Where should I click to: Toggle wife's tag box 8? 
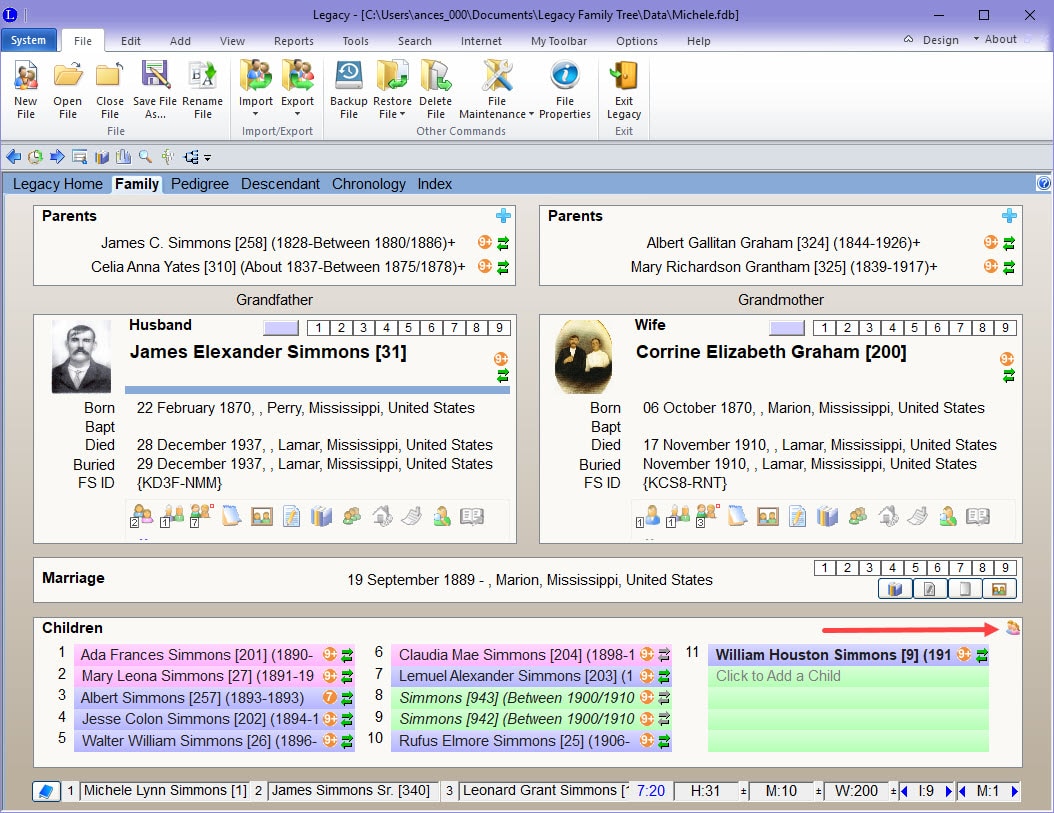point(982,327)
